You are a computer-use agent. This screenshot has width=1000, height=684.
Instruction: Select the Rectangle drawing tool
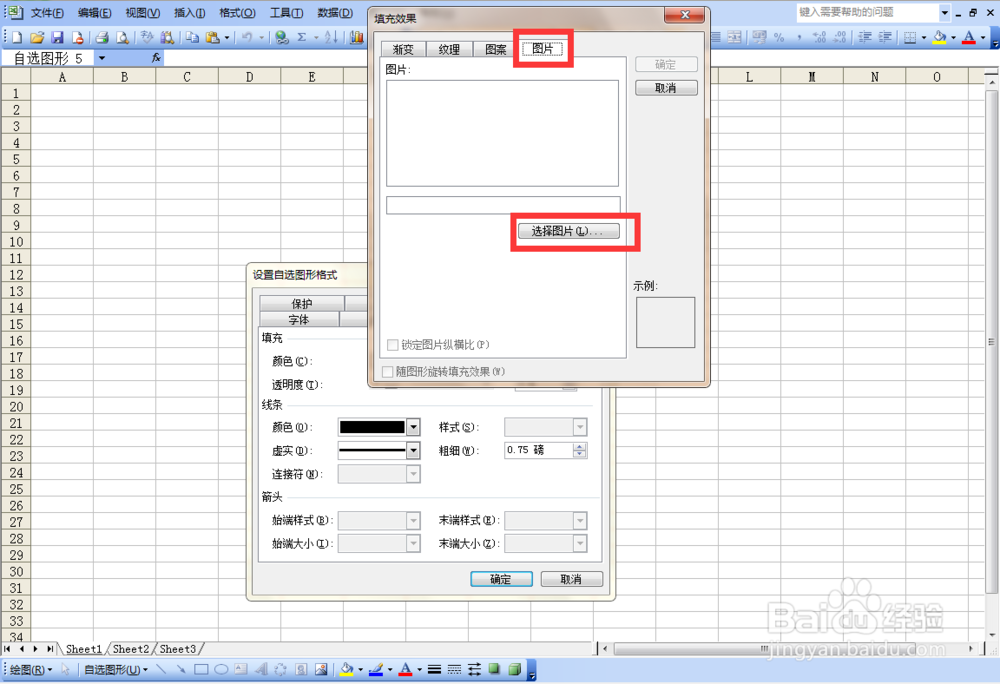tap(200, 668)
